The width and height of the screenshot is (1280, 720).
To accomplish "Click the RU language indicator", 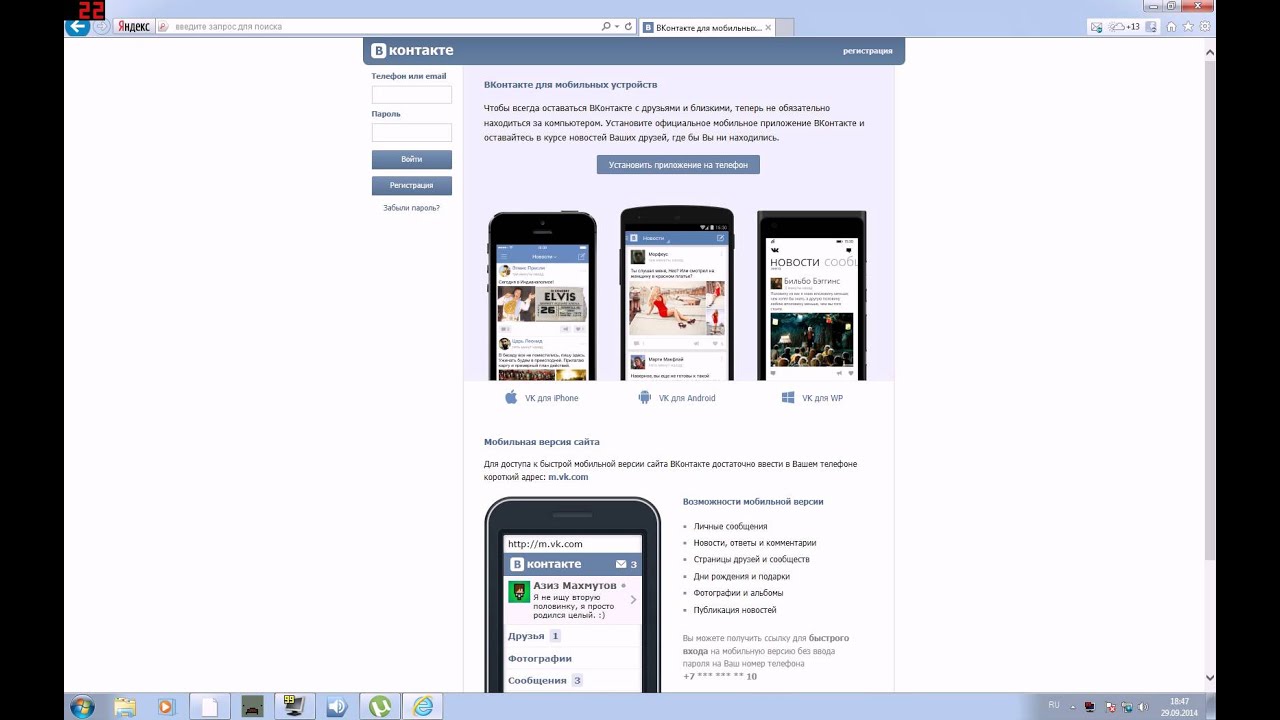I will [1054, 705].
